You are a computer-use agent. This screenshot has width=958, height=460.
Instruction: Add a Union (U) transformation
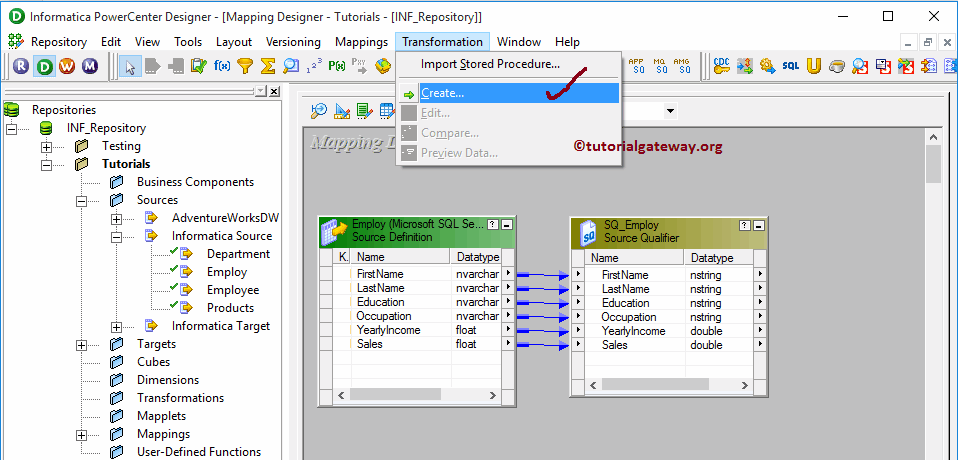813,66
